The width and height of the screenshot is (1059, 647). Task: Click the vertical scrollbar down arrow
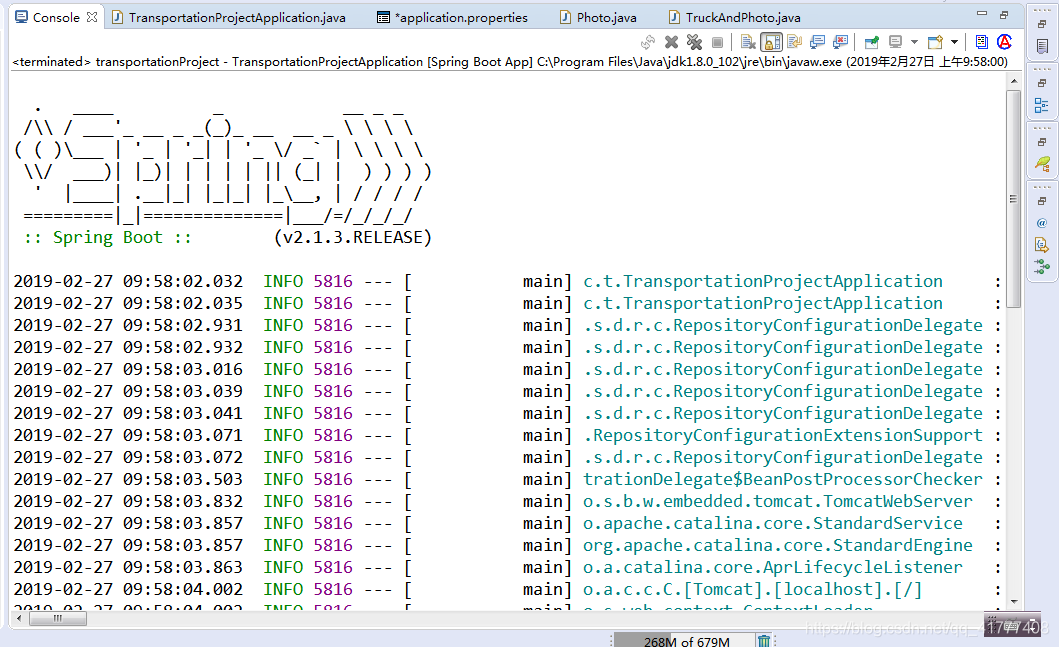point(1014,601)
